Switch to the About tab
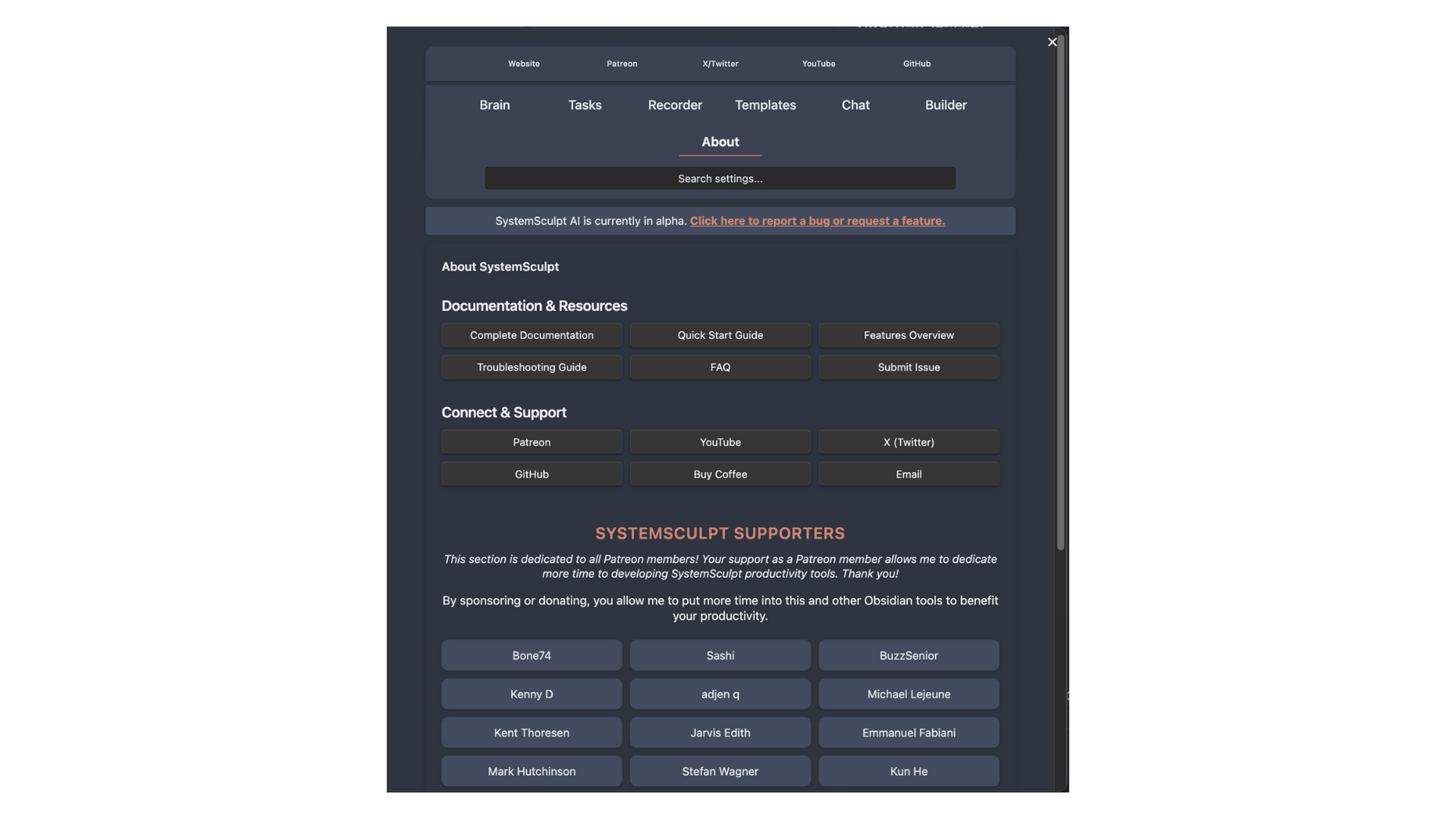Viewport: 1456px width, 819px height. point(720,141)
